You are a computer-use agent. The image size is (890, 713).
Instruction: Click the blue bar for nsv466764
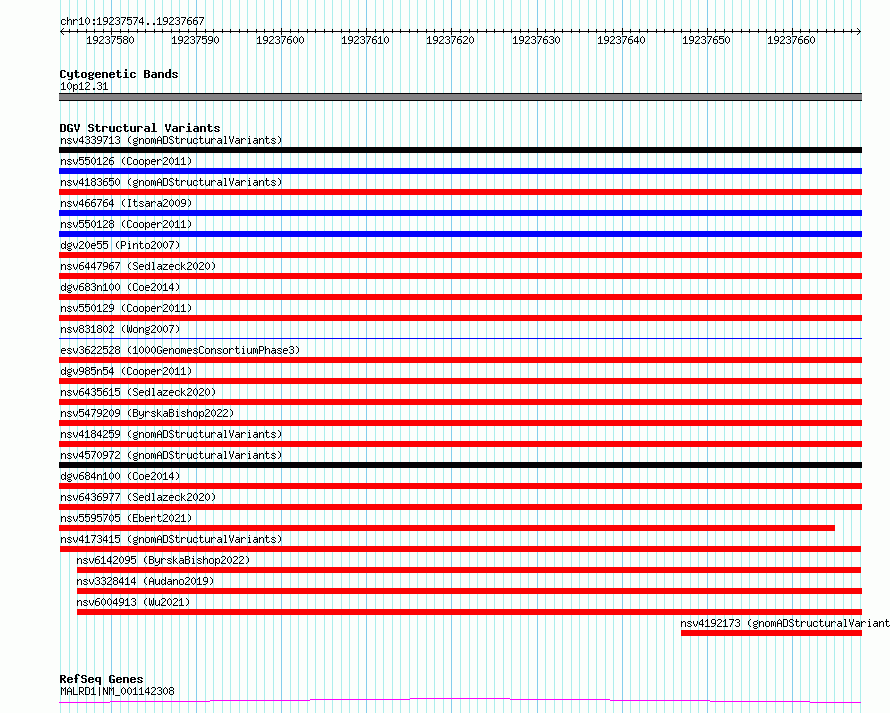460,213
